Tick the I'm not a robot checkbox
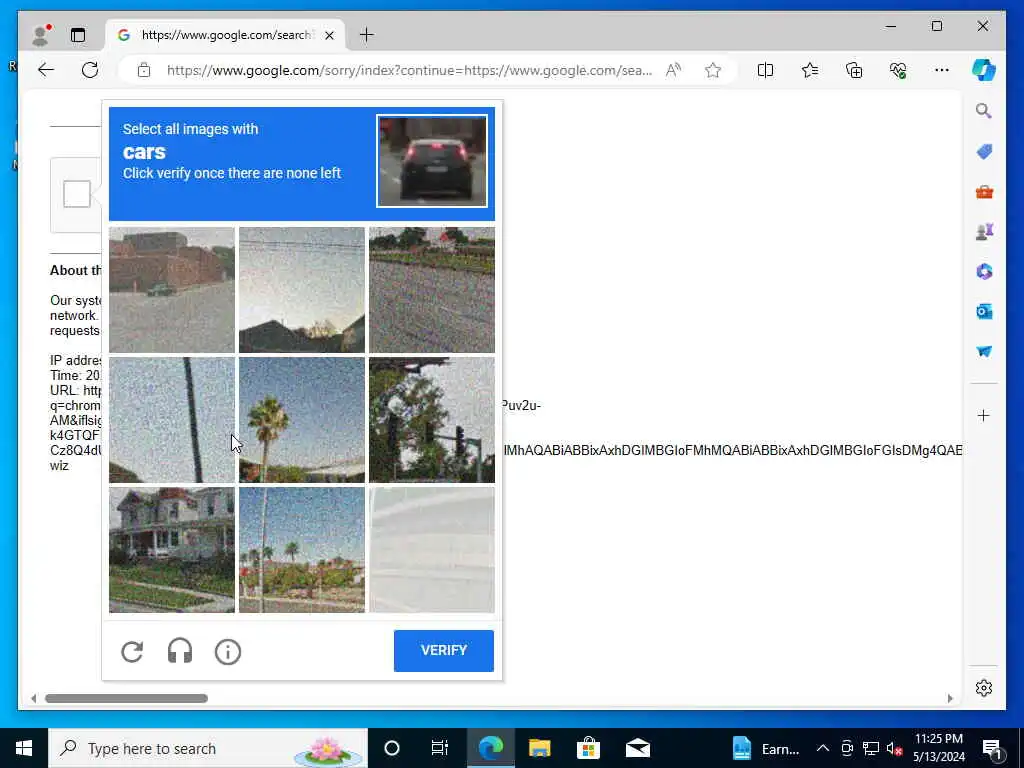1024x768 pixels. (x=76, y=194)
